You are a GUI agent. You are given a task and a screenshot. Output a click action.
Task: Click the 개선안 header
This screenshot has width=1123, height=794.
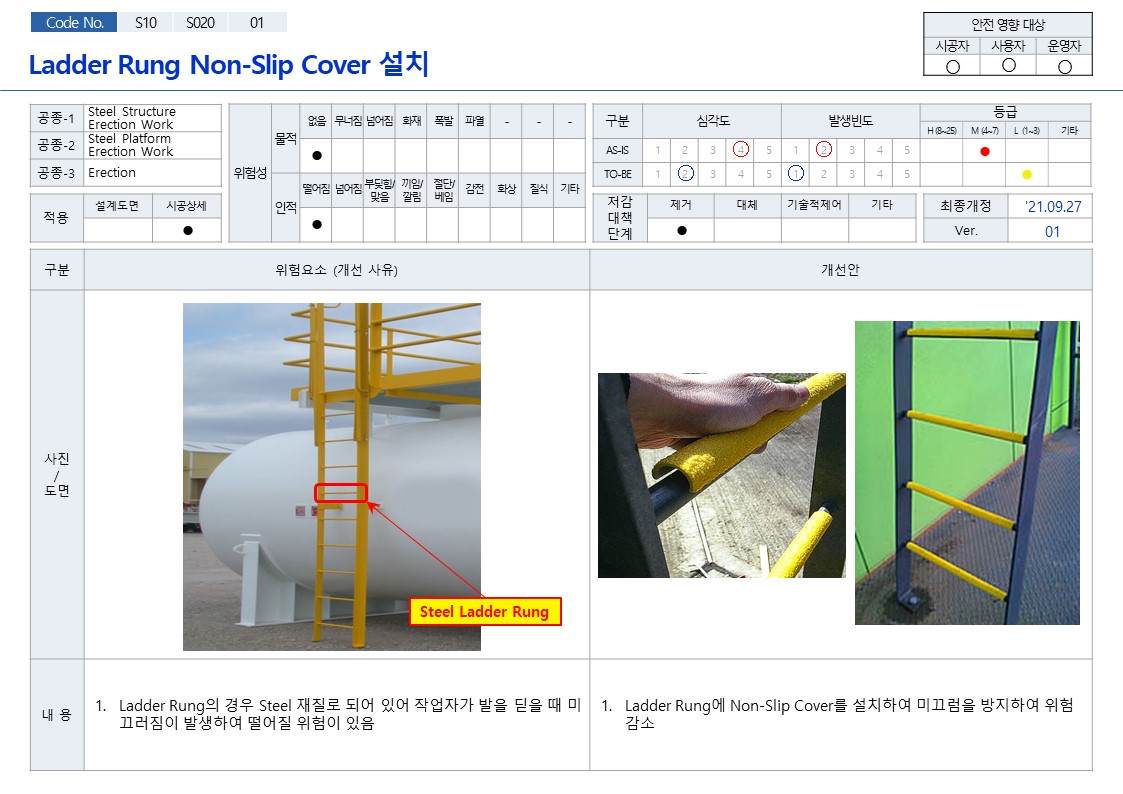pos(840,270)
